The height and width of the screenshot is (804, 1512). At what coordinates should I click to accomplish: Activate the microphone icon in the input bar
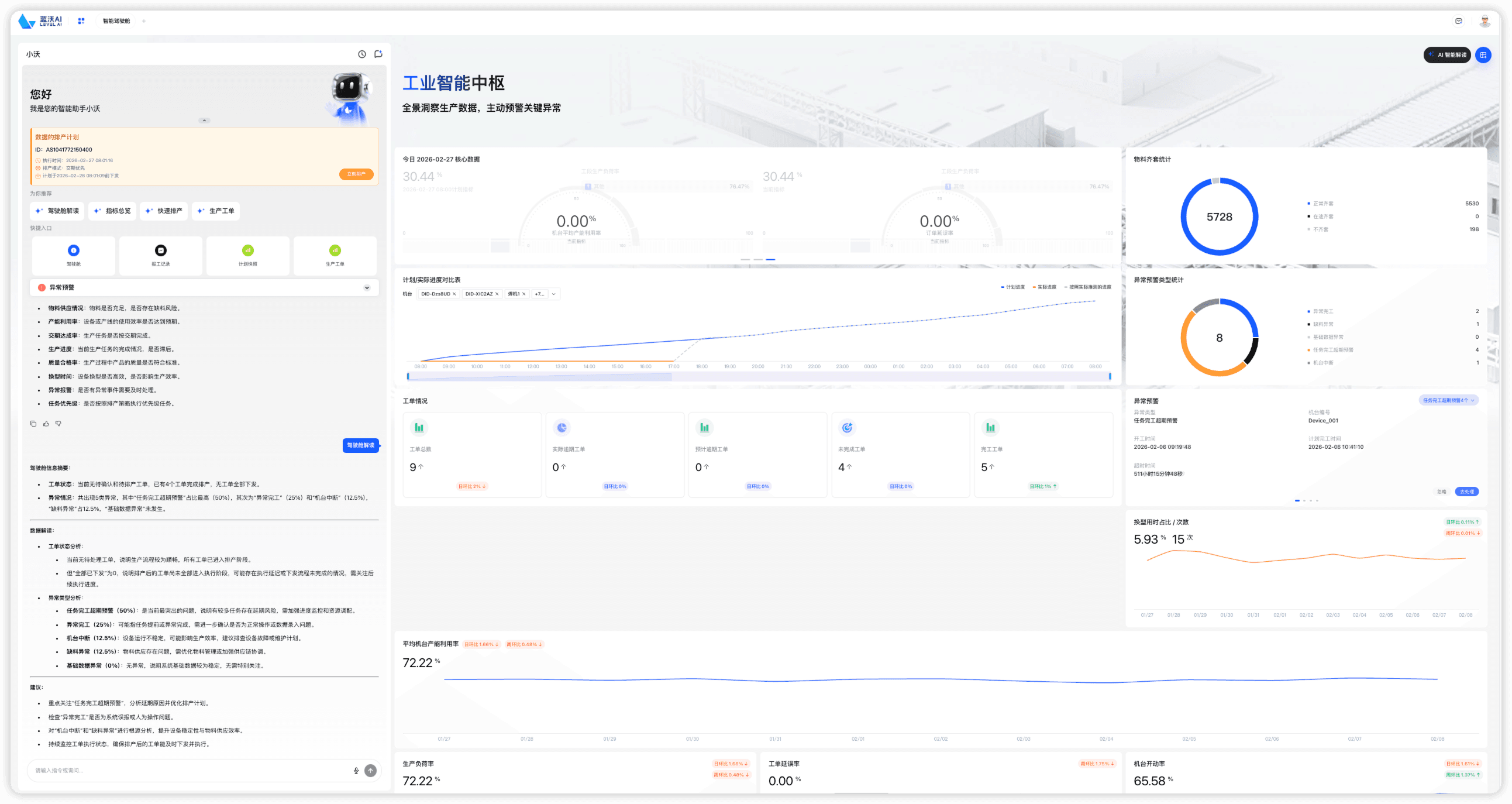tap(356, 771)
